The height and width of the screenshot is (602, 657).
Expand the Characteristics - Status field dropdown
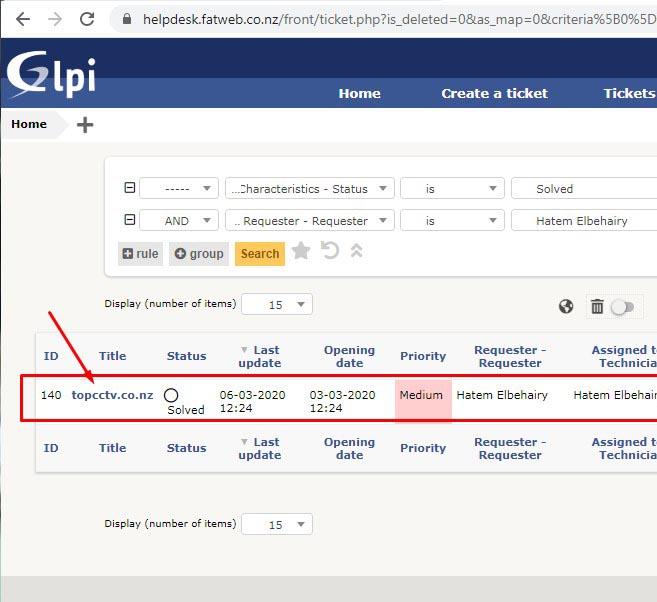tap(310, 189)
